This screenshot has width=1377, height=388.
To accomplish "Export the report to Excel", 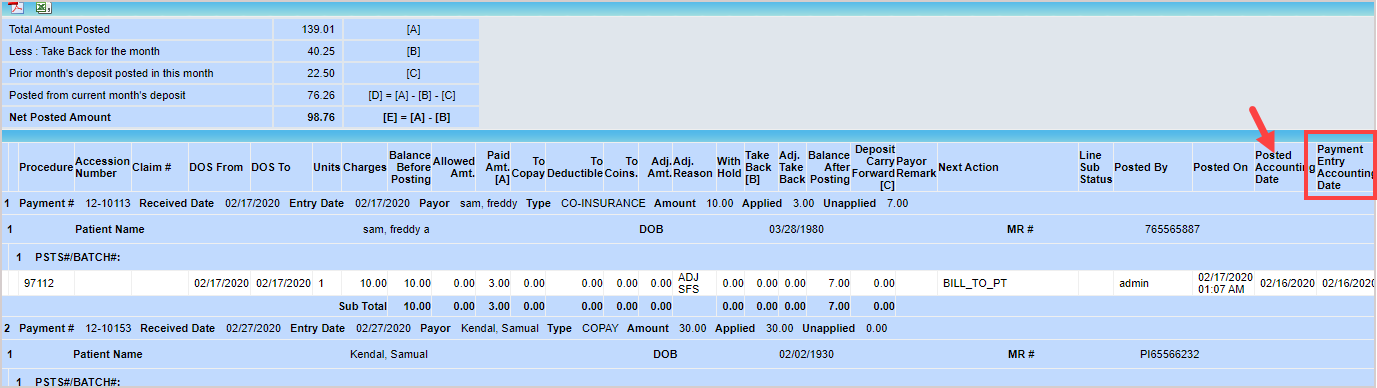I will [44, 7].
